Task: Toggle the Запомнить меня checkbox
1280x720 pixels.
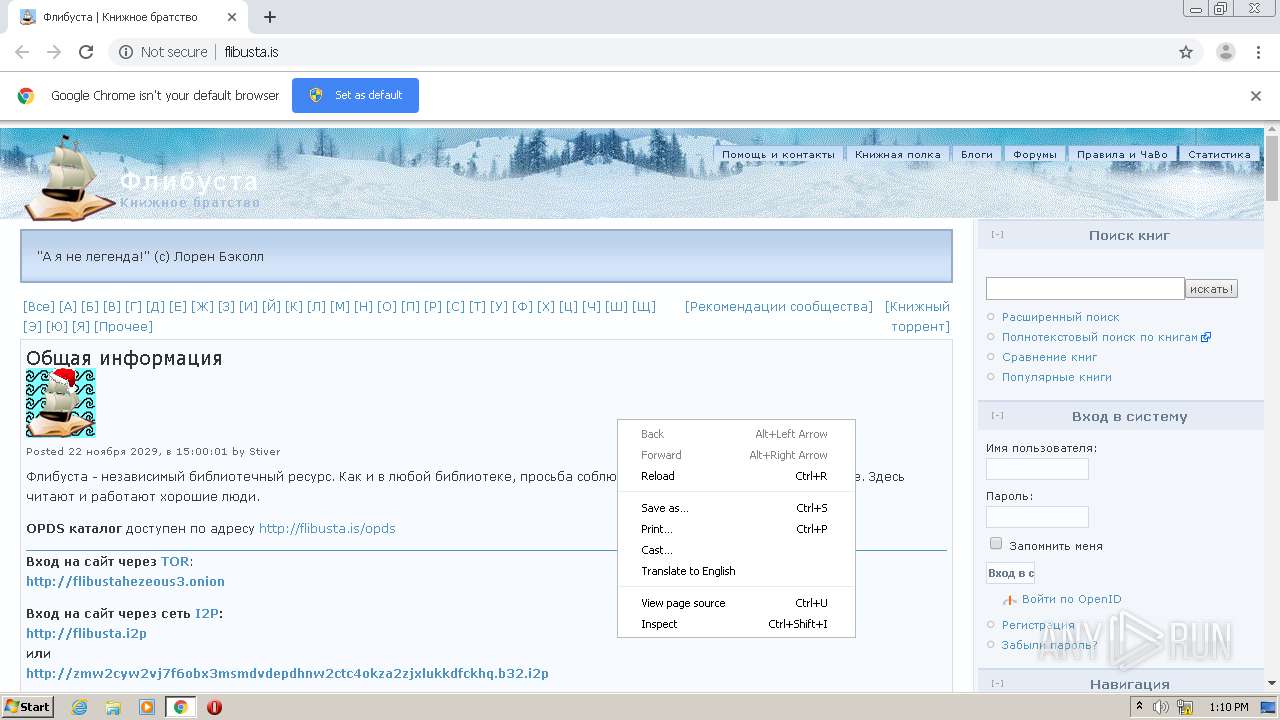Action: click(996, 544)
